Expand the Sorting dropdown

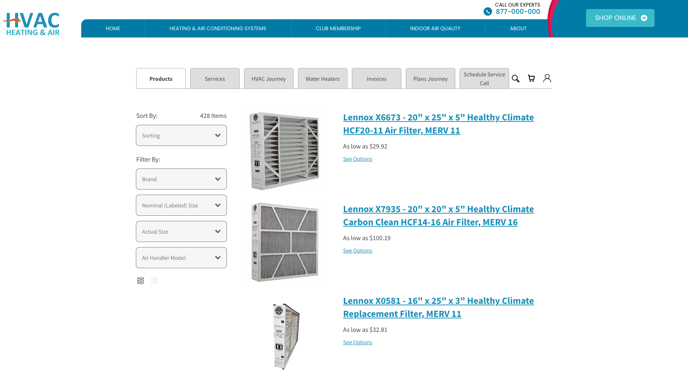coord(181,135)
